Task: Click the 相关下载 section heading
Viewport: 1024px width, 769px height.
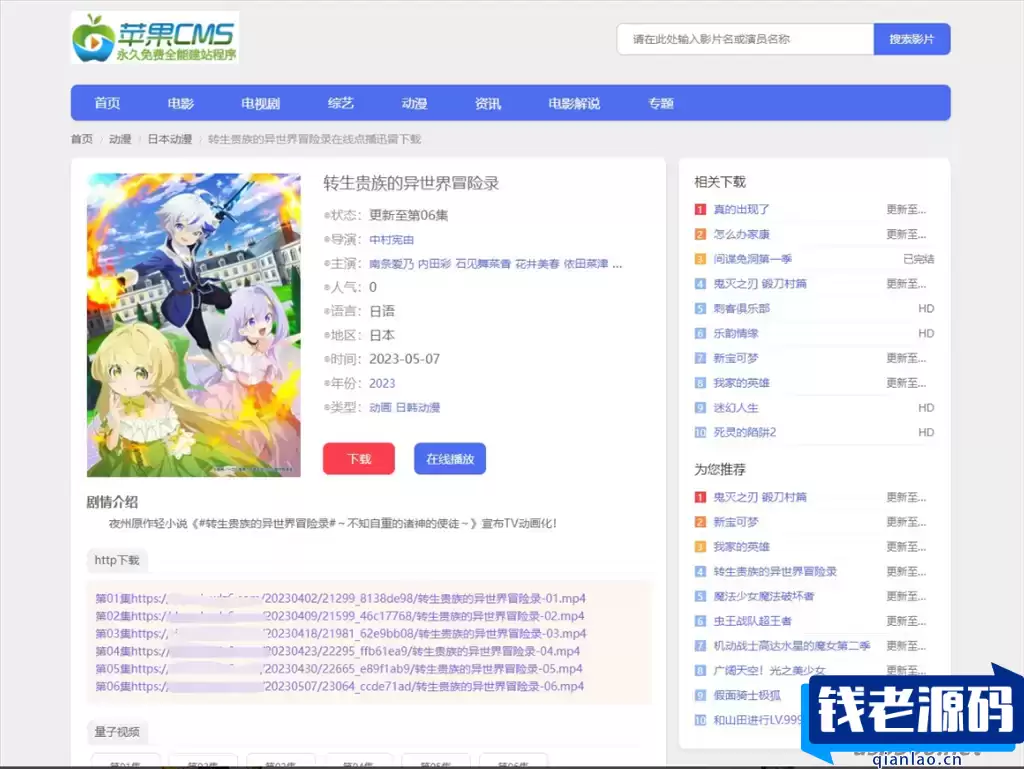Action: point(720,181)
